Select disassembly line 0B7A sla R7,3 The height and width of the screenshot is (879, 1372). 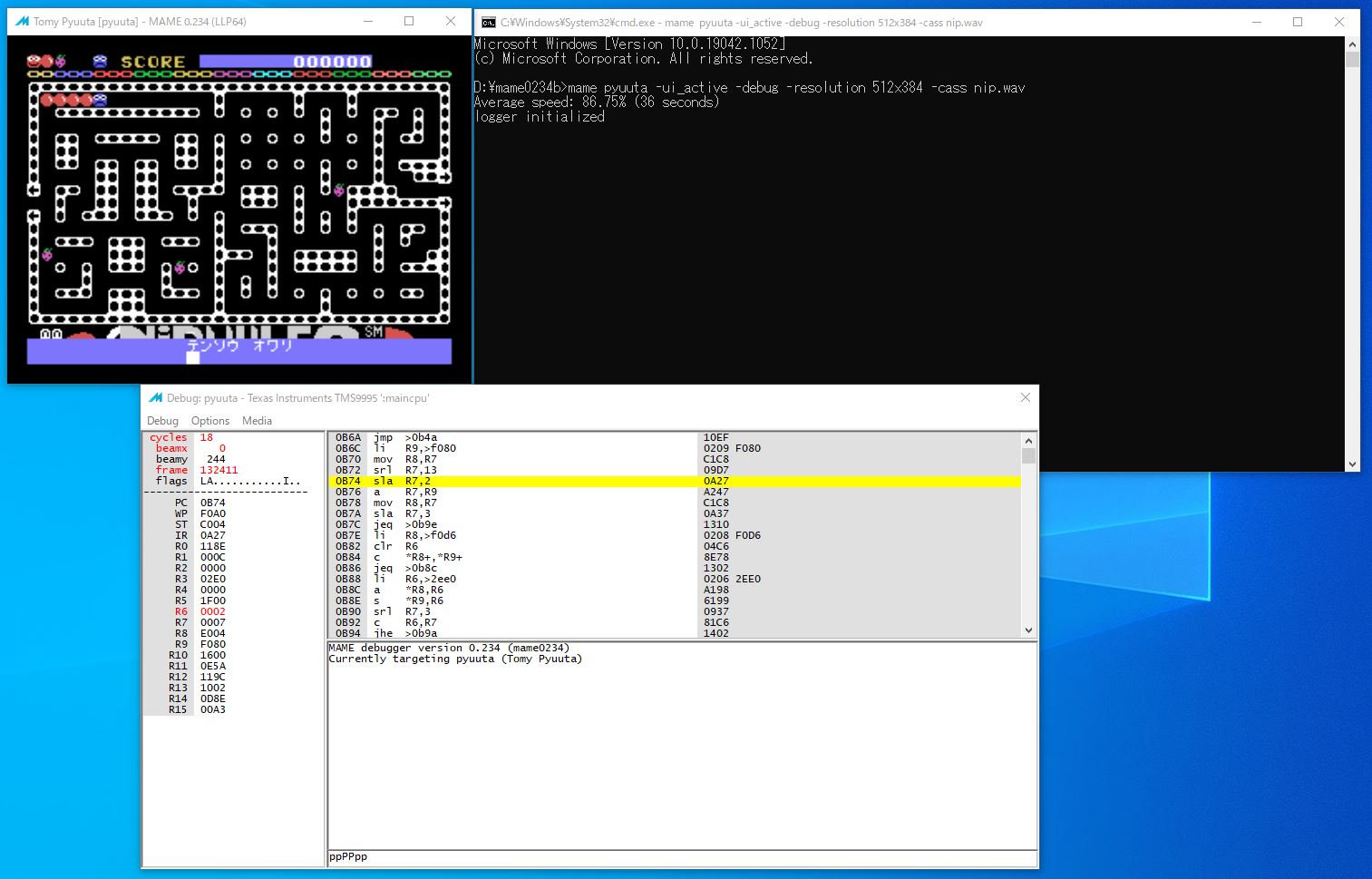pos(675,513)
